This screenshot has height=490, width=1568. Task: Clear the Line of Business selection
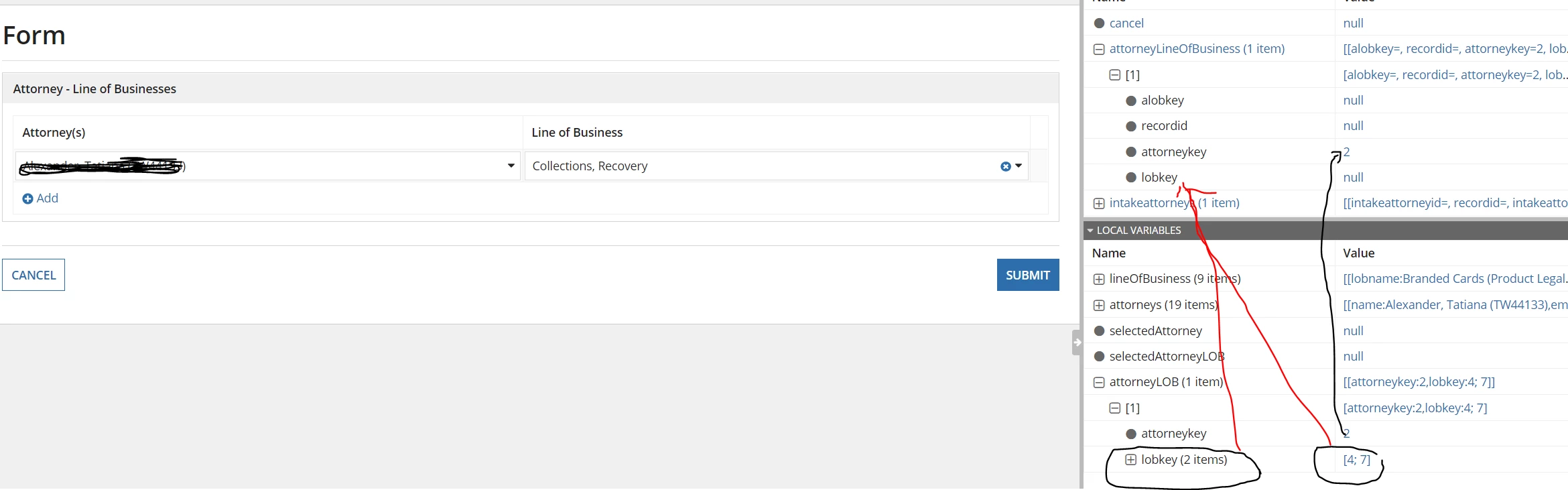click(1005, 166)
